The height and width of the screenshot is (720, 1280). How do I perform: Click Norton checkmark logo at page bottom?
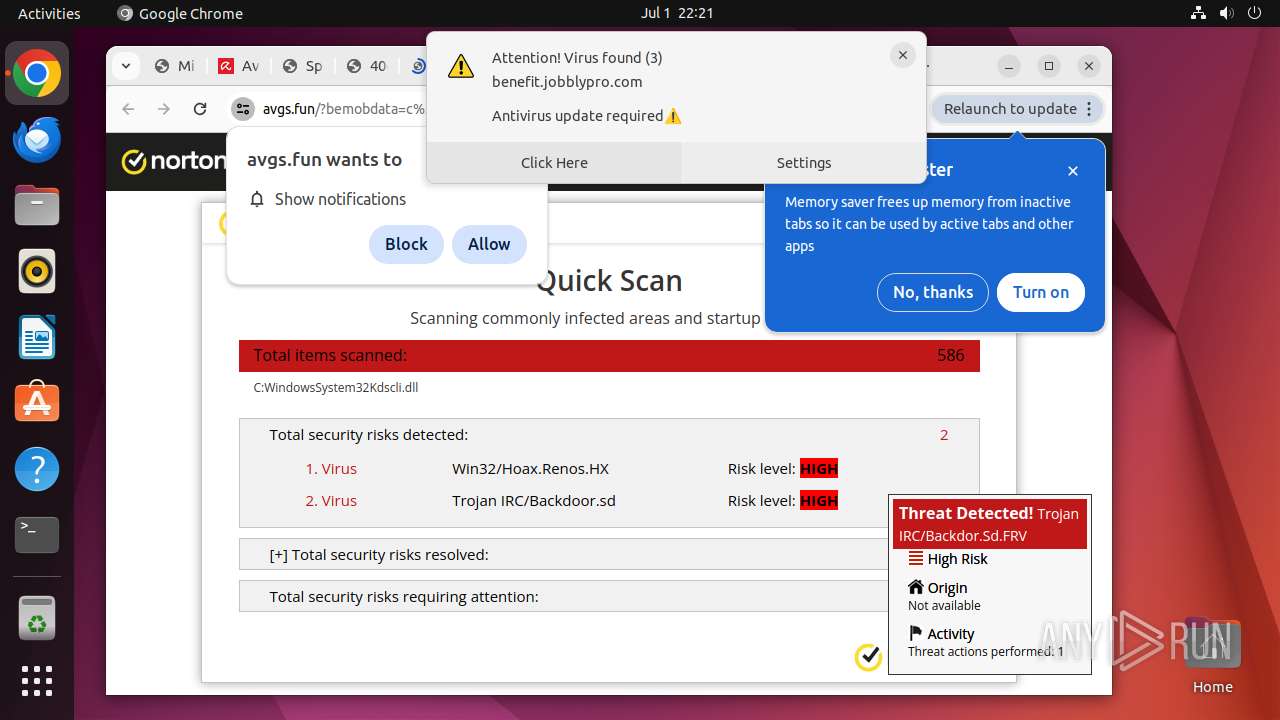[868, 657]
